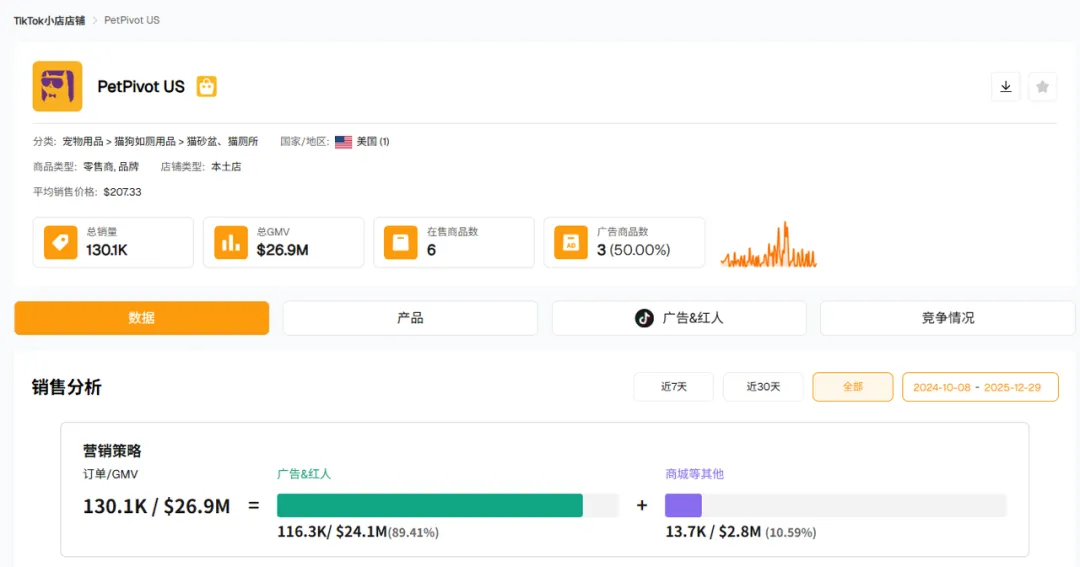Favorite the shop with star icon
The image size is (1080, 567).
coord(1042,87)
